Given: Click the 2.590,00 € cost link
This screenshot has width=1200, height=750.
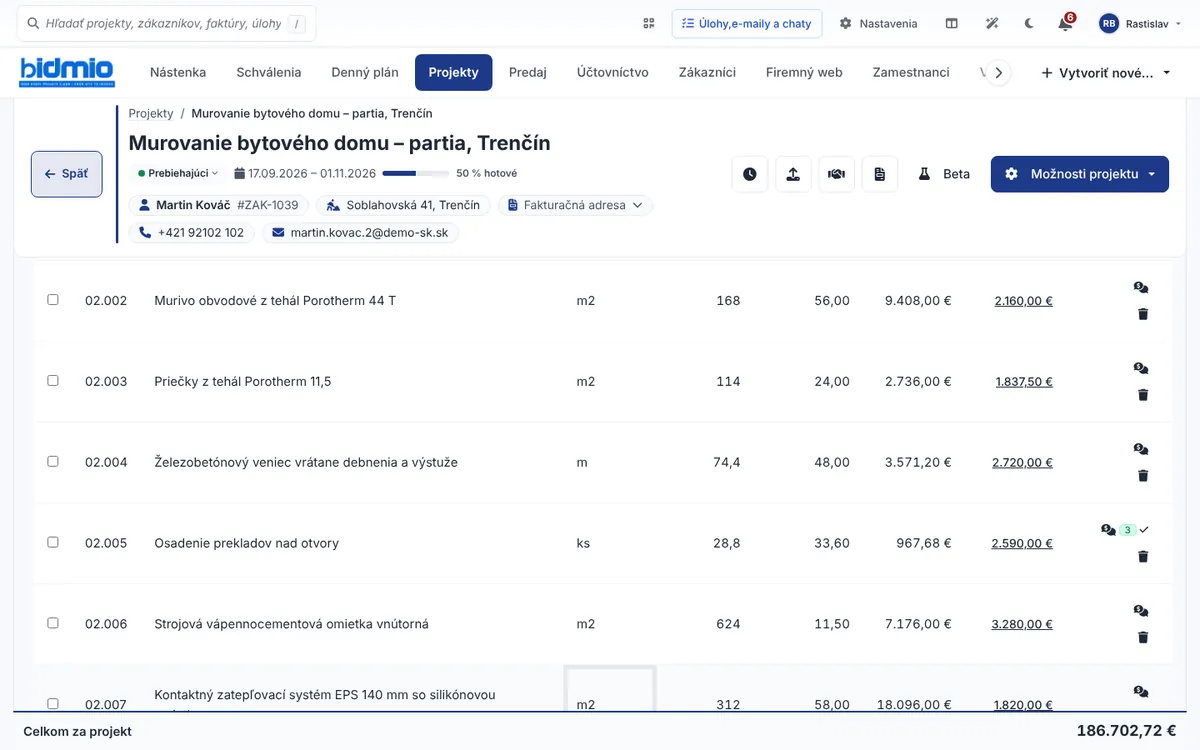Looking at the screenshot, I should [1022, 543].
